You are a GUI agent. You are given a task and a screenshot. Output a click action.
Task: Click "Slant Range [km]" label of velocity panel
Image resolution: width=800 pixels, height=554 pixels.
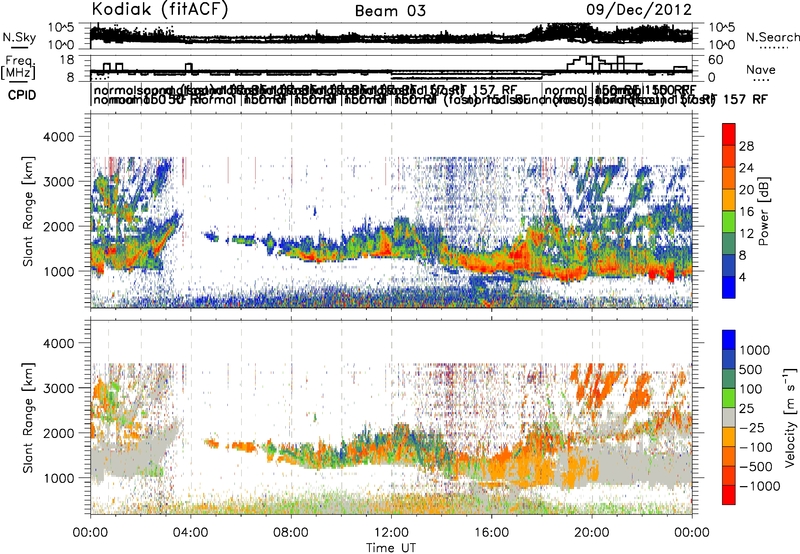point(28,417)
